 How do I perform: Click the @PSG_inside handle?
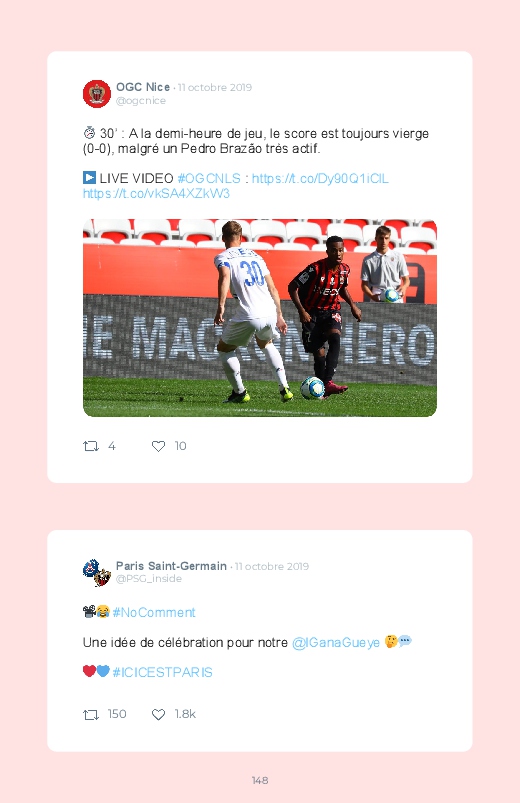[149, 579]
